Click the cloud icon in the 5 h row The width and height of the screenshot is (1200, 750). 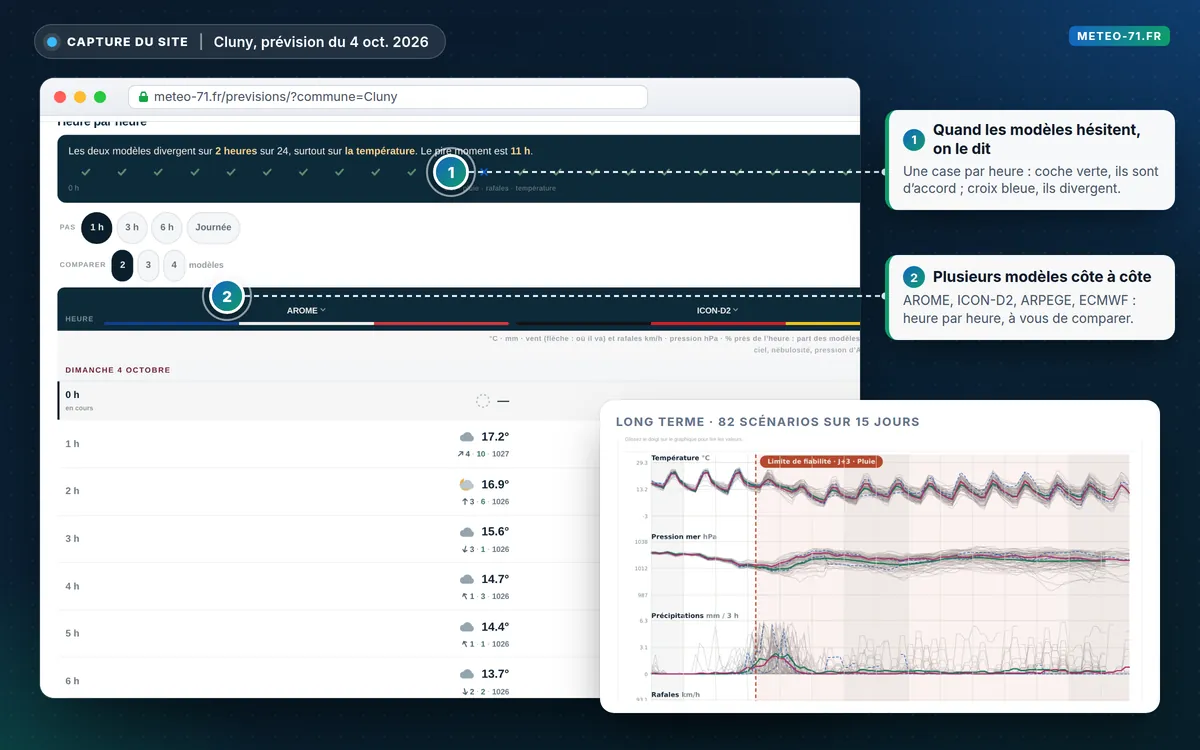[467, 627]
